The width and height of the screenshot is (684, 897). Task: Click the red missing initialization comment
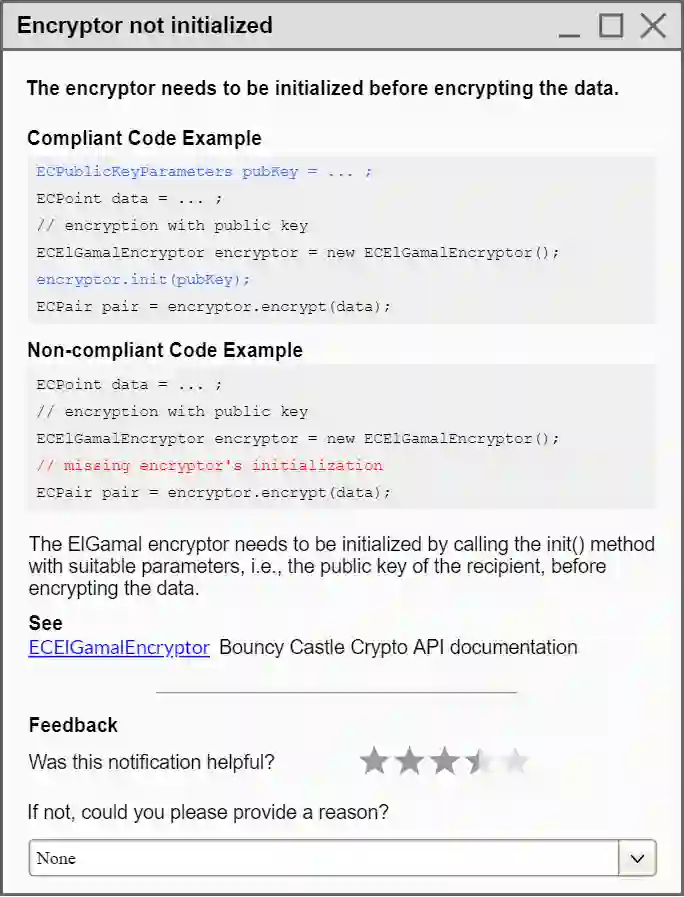(209, 465)
